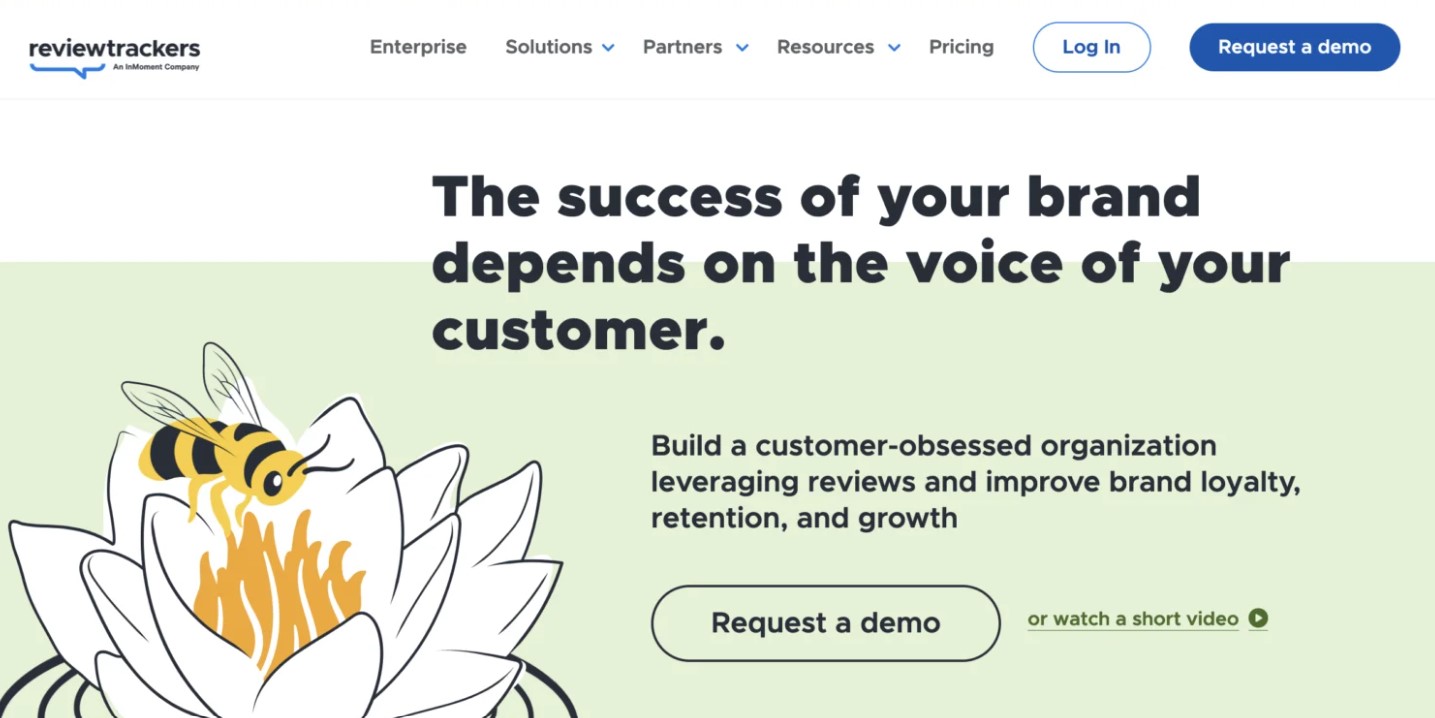This screenshot has width=1435, height=718.
Task: Click the green play icon beside the video link
Action: (x=1257, y=619)
